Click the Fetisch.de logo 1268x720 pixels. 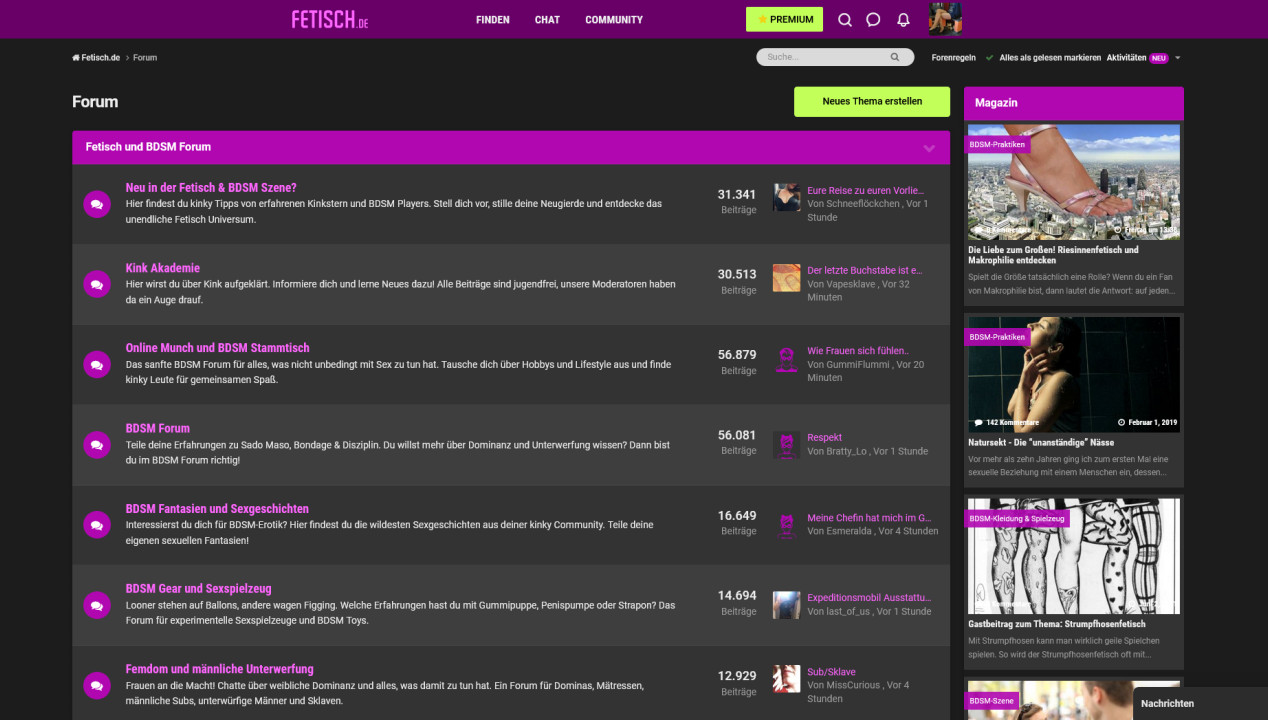coord(329,19)
